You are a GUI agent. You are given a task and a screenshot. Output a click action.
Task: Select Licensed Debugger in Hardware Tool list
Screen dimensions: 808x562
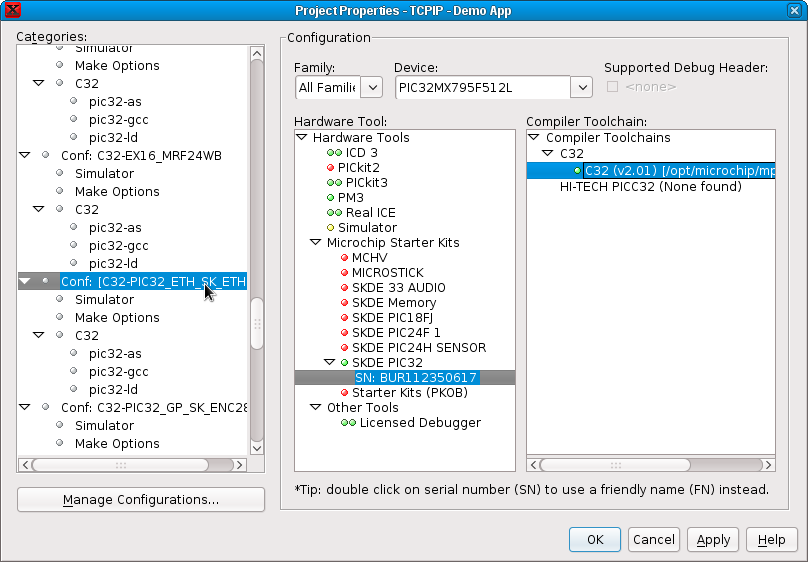click(x=420, y=423)
